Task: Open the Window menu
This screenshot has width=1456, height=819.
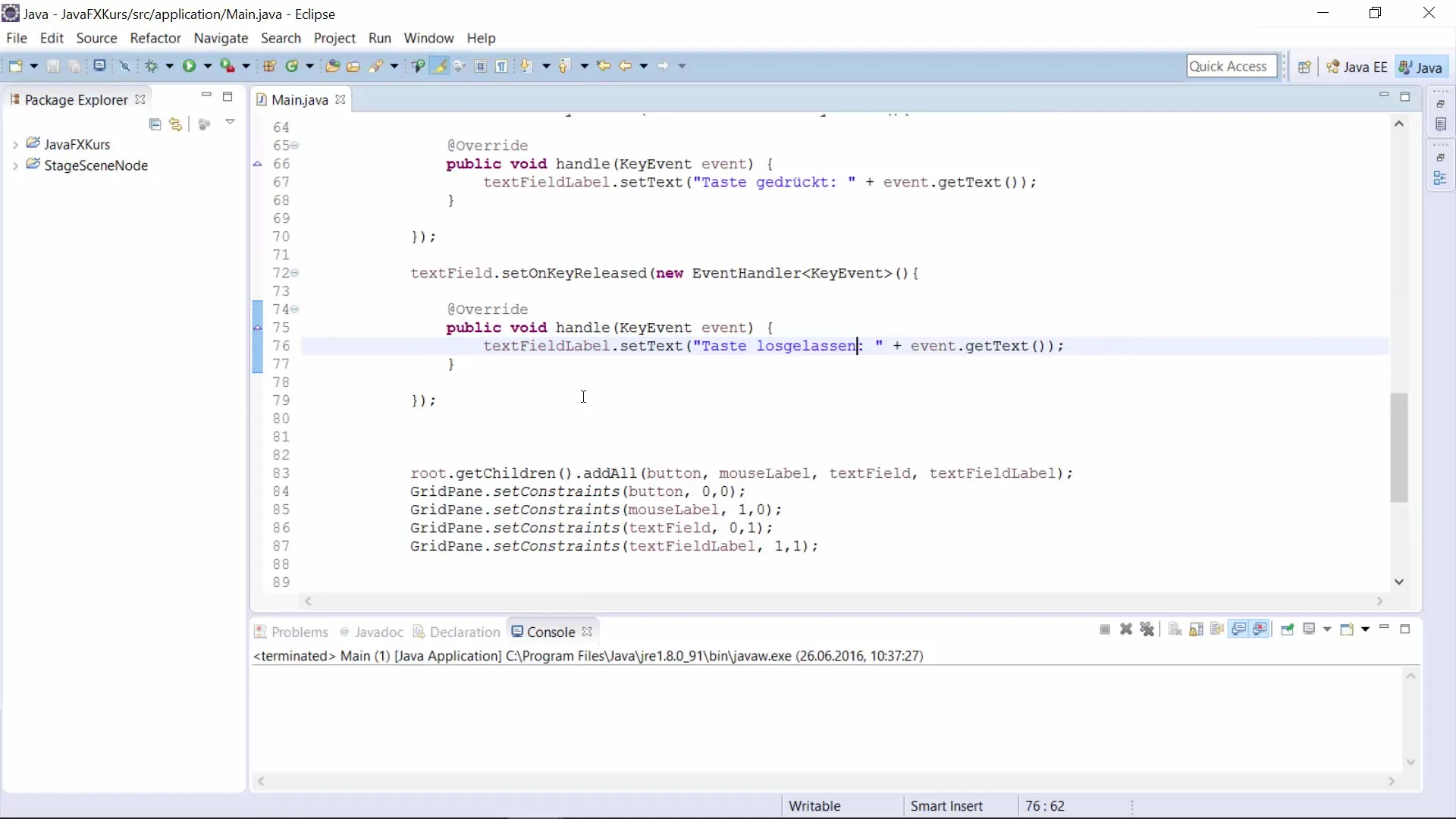Action: pos(428,38)
